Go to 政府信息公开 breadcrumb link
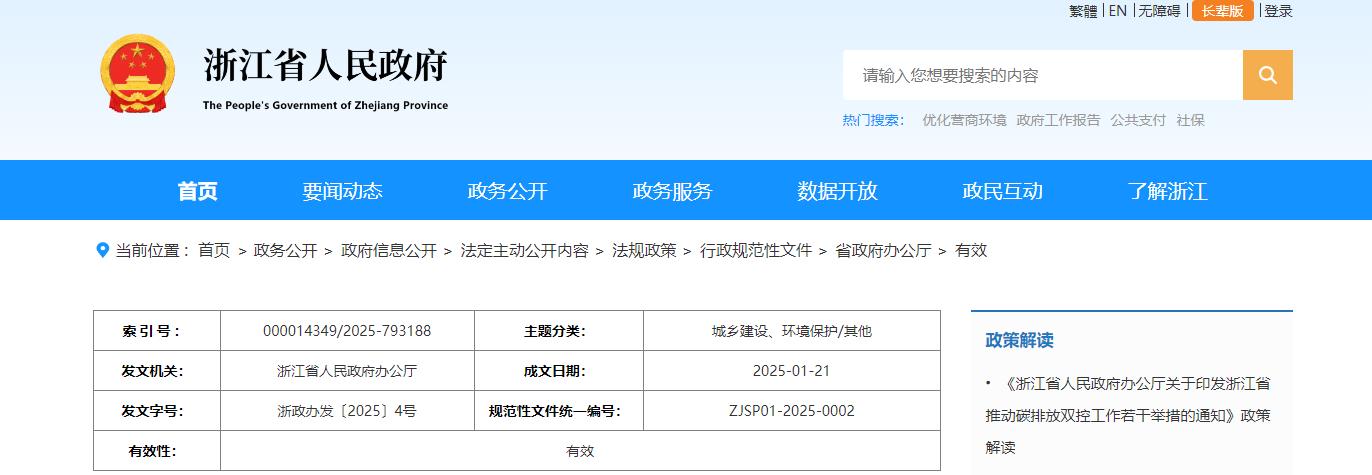The image size is (1372, 475). click(389, 250)
